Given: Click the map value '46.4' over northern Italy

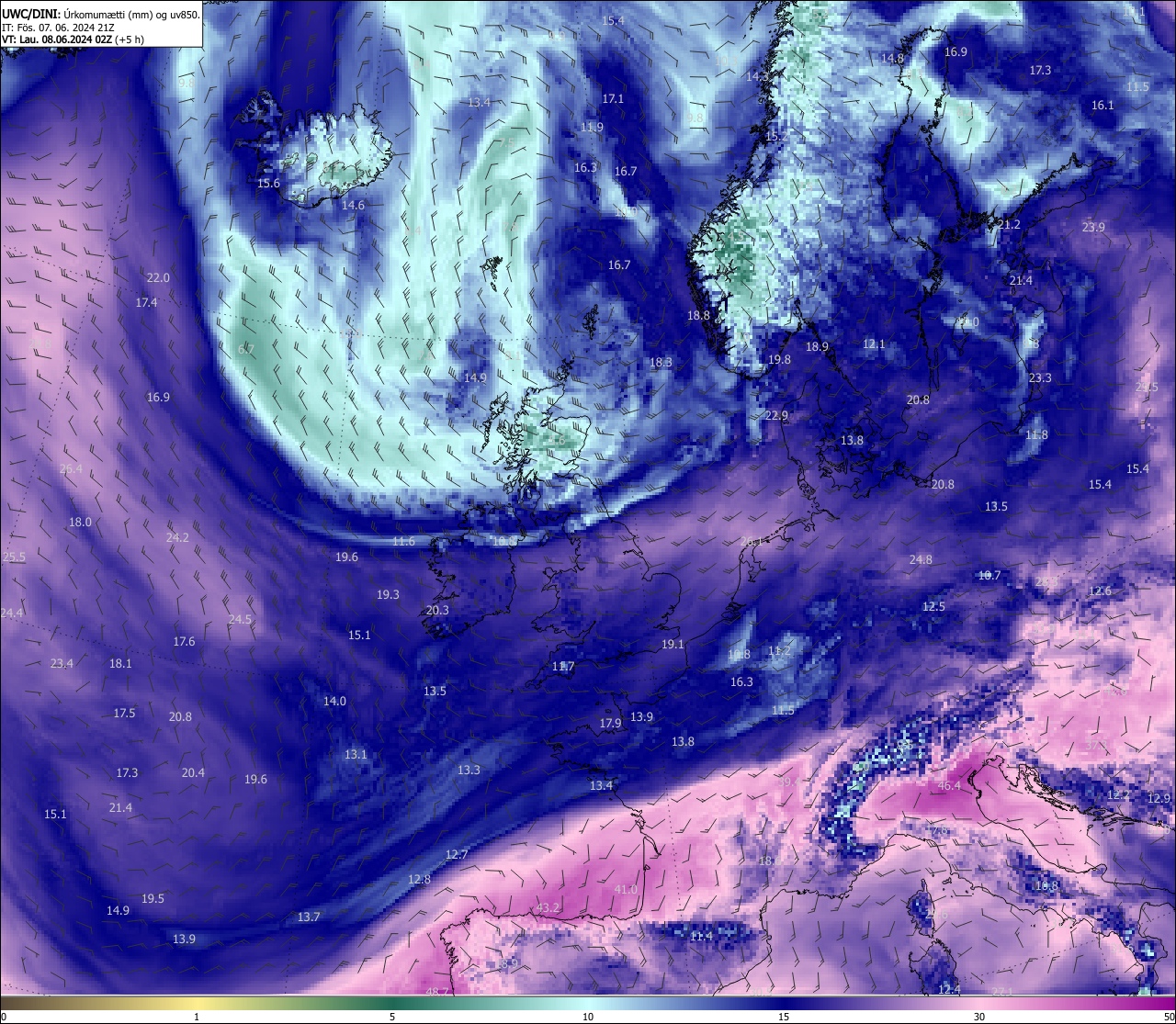Looking at the screenshot, I should pyautogui.click(x=949, y=786).
